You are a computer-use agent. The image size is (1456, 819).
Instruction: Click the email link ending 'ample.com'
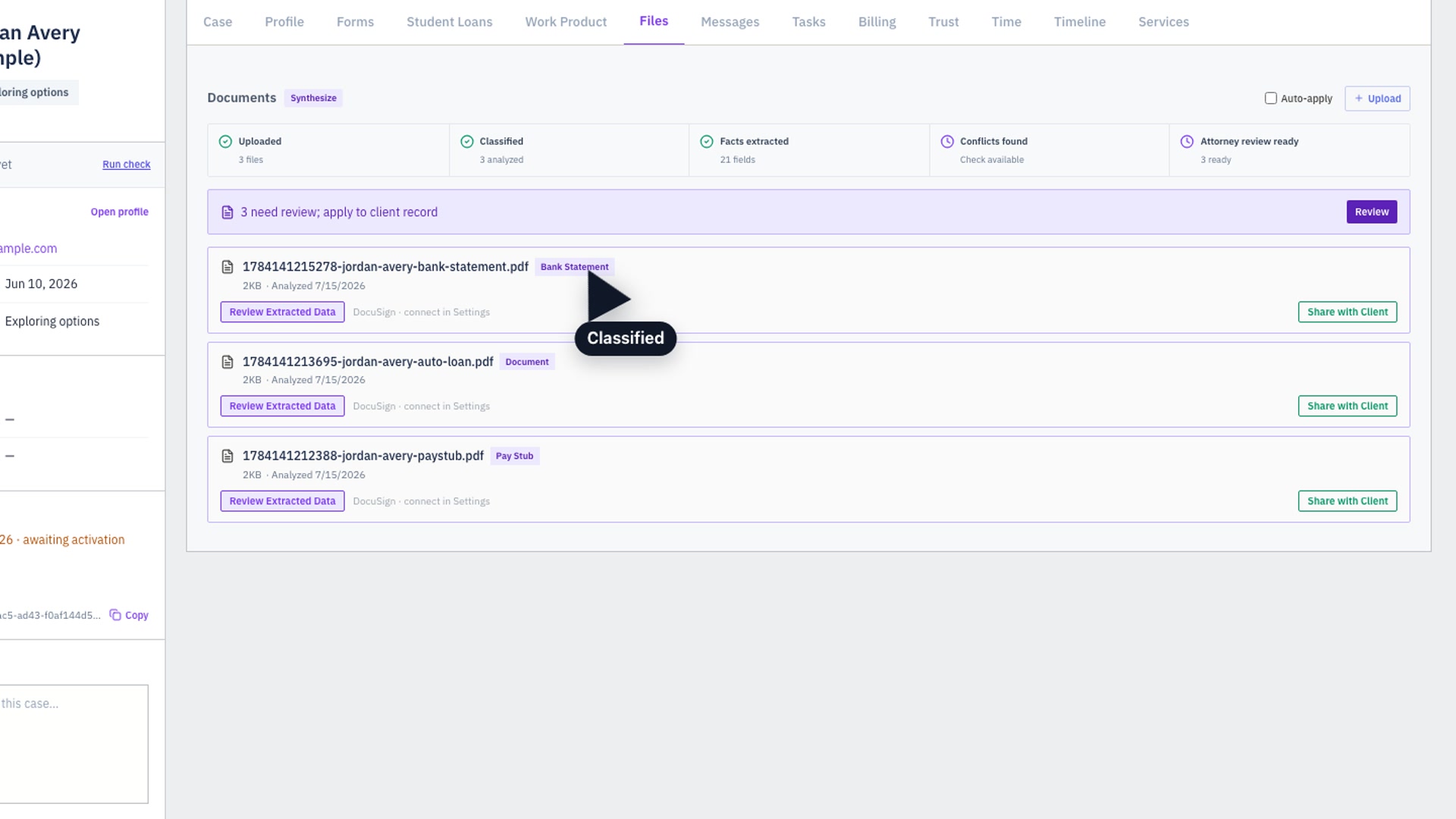28,249
